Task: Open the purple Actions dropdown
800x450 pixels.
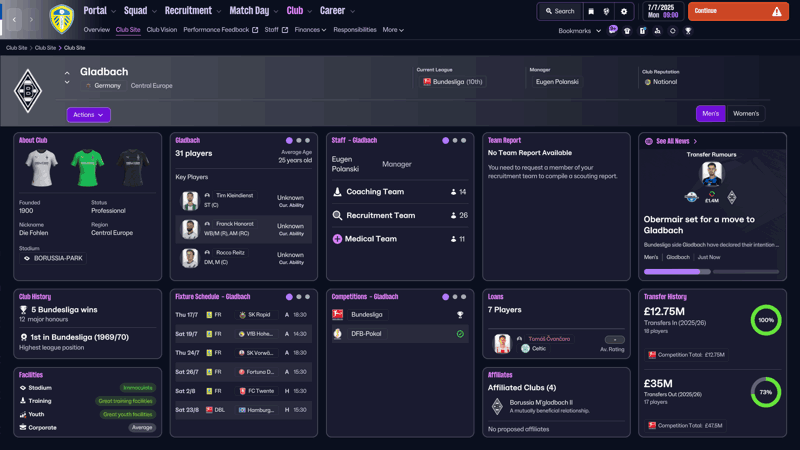Action: [x=88, y=115]
